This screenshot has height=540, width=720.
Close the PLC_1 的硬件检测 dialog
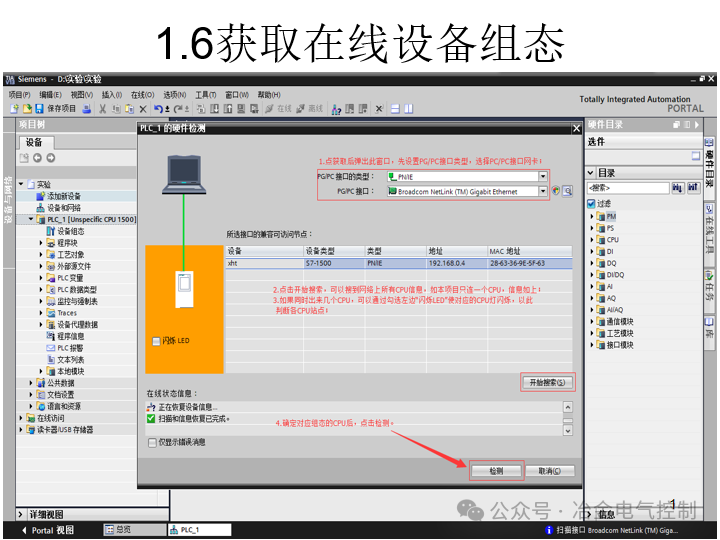click(576, 129)
